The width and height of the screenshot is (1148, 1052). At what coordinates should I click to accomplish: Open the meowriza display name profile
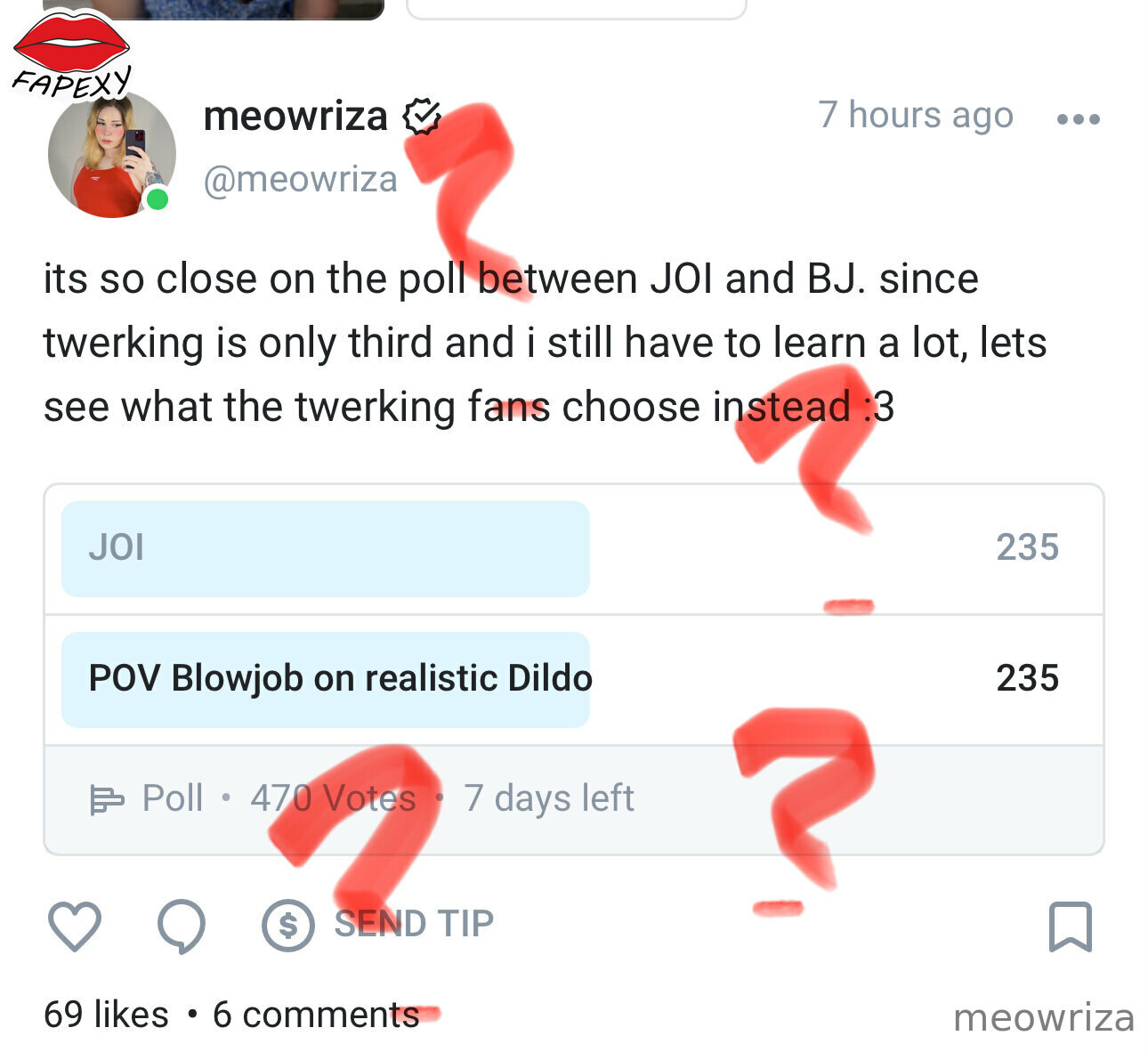295,117
